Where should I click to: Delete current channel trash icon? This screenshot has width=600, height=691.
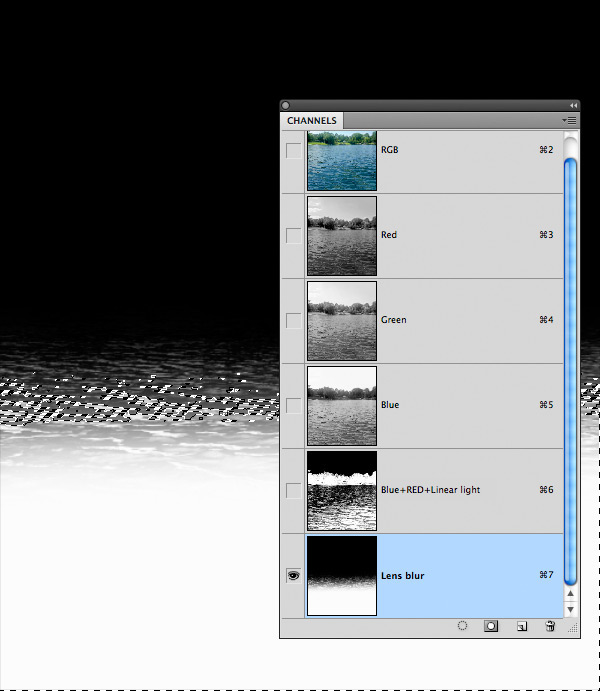tap(550, 626)
